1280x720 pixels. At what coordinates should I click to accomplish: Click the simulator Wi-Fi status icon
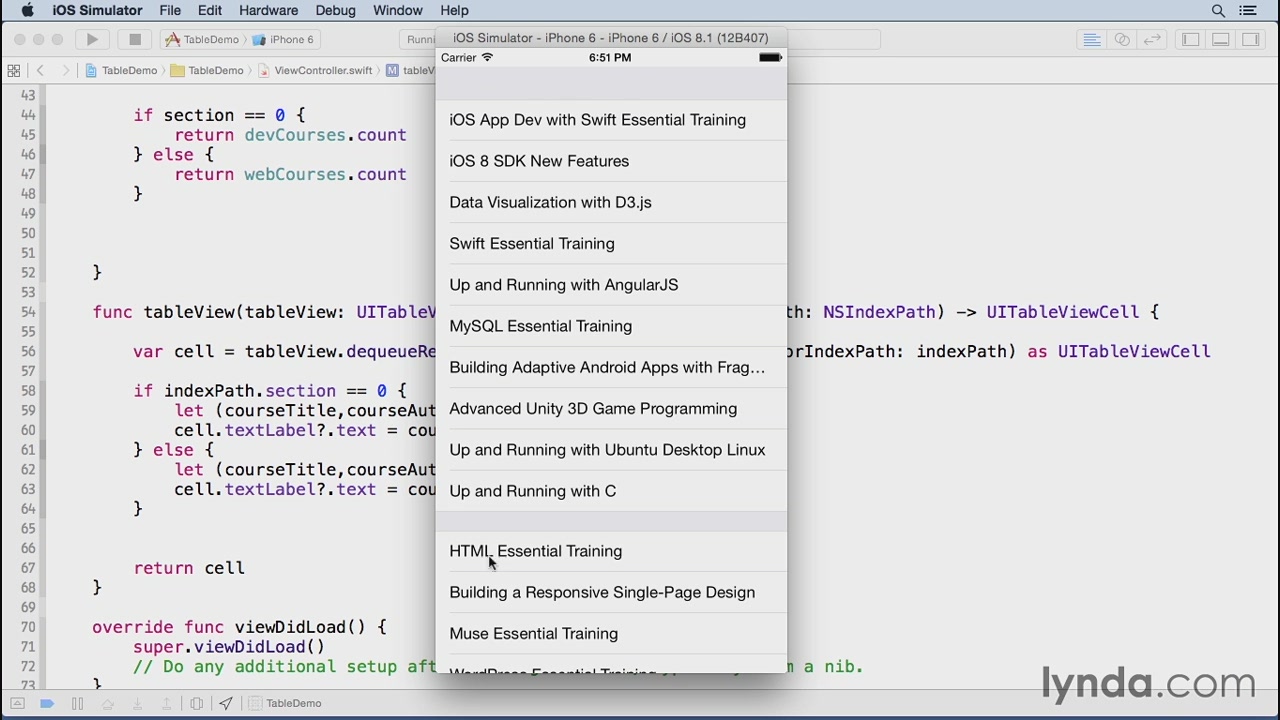click(x=488, y=58)
